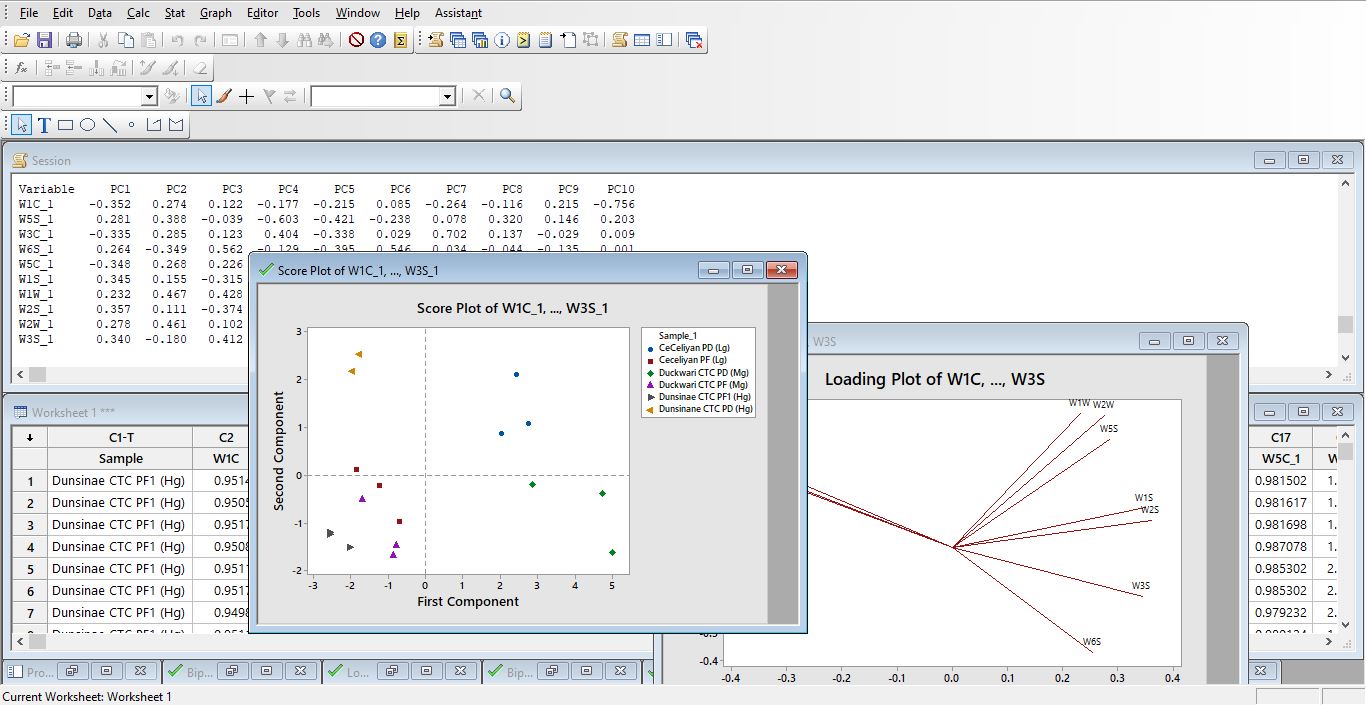Image resolution: width=1366 pixels, height=705 pixels.
Task: Select column header C17 in worksheet
Action: coord(1281,437)
